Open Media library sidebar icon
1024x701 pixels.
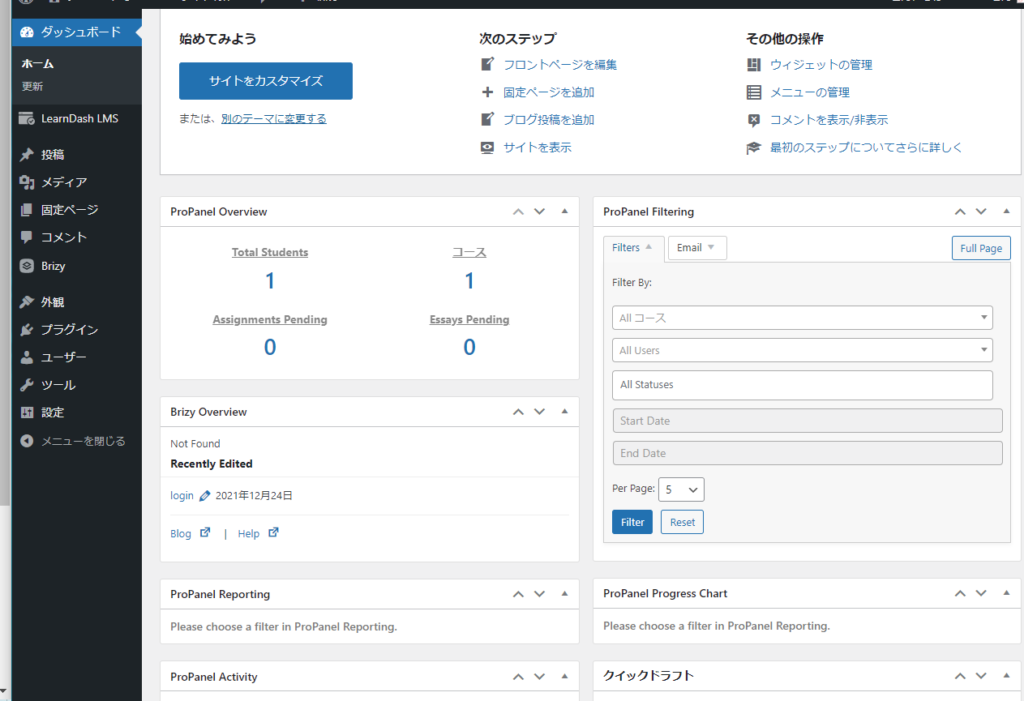point(26,182)
